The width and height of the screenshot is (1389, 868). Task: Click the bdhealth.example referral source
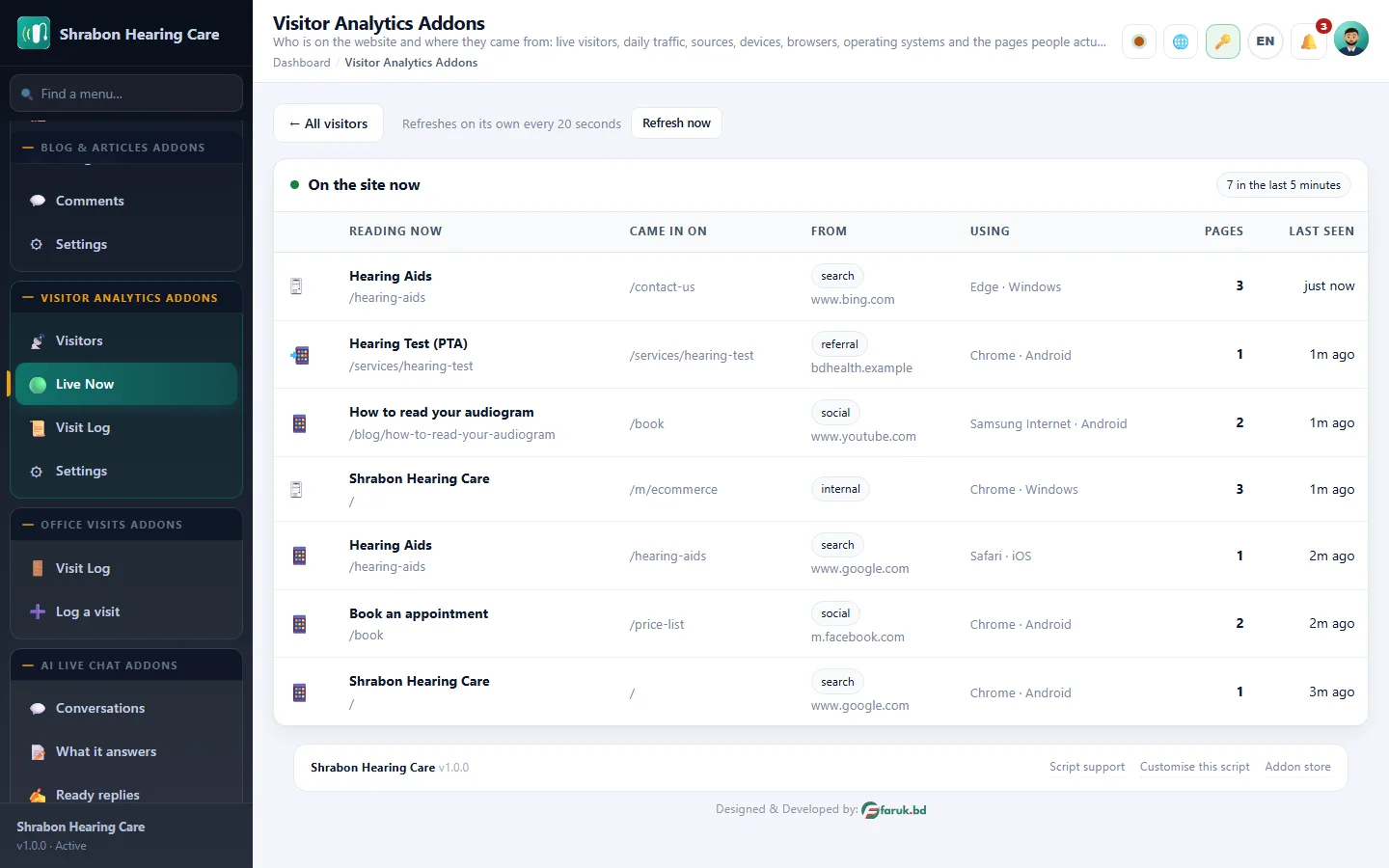(861, 367)
